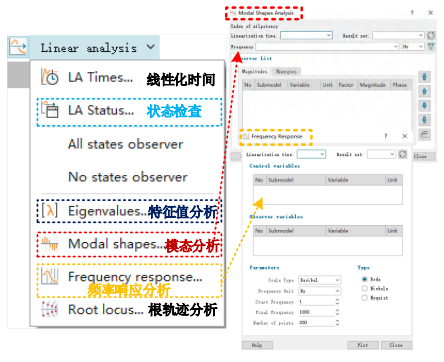Click the Eigenvalues lambda icon
The width and height of the screenshot is (444, 362).
pyautogui.click(x=50, y=210)
